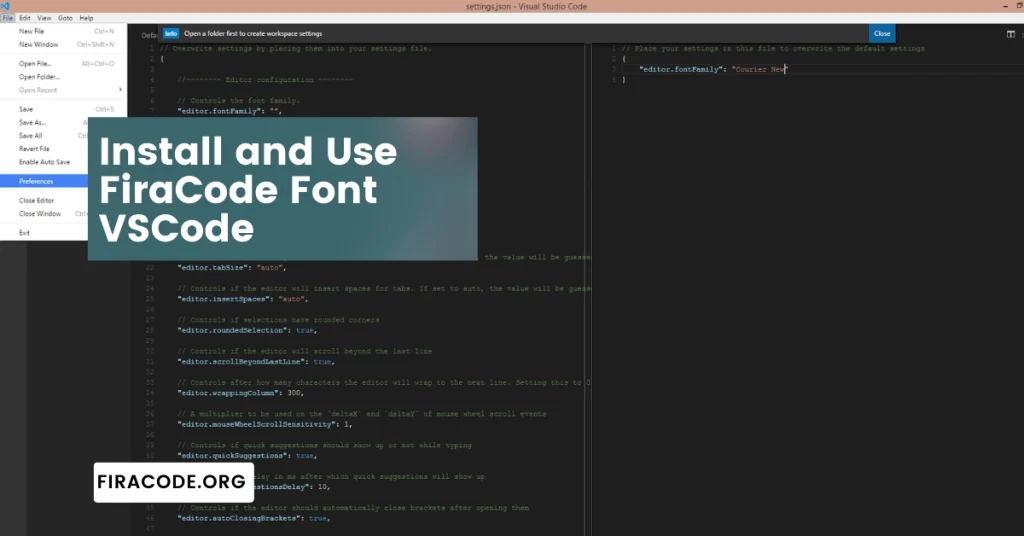Image resolution: width=1024 pixels, height=536 pixels.
Task: Open the highlighted Preferences menu entry
Action: tap(44, 181)
